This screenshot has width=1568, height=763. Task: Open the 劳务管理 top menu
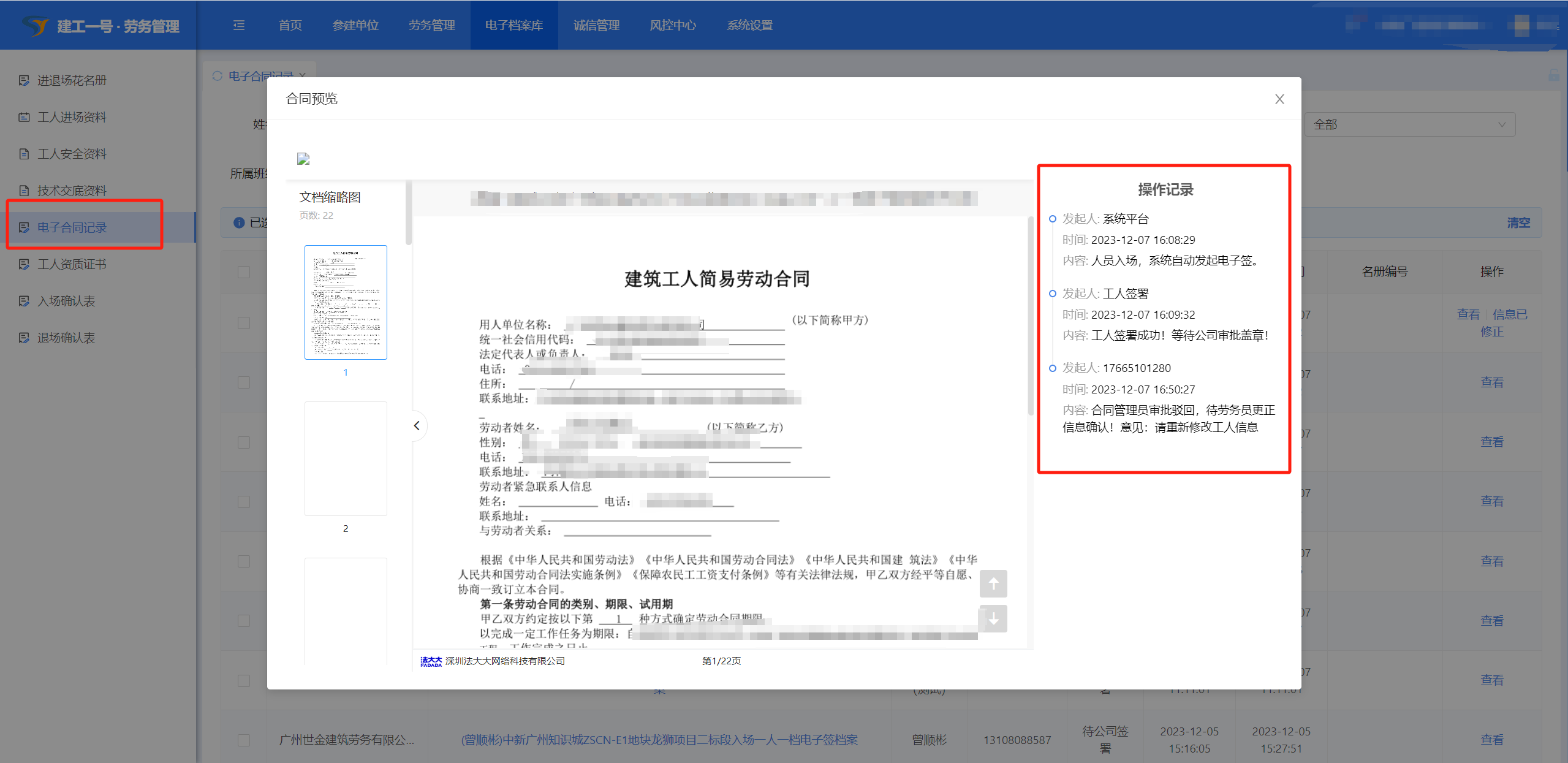click(x=431, y=25)
